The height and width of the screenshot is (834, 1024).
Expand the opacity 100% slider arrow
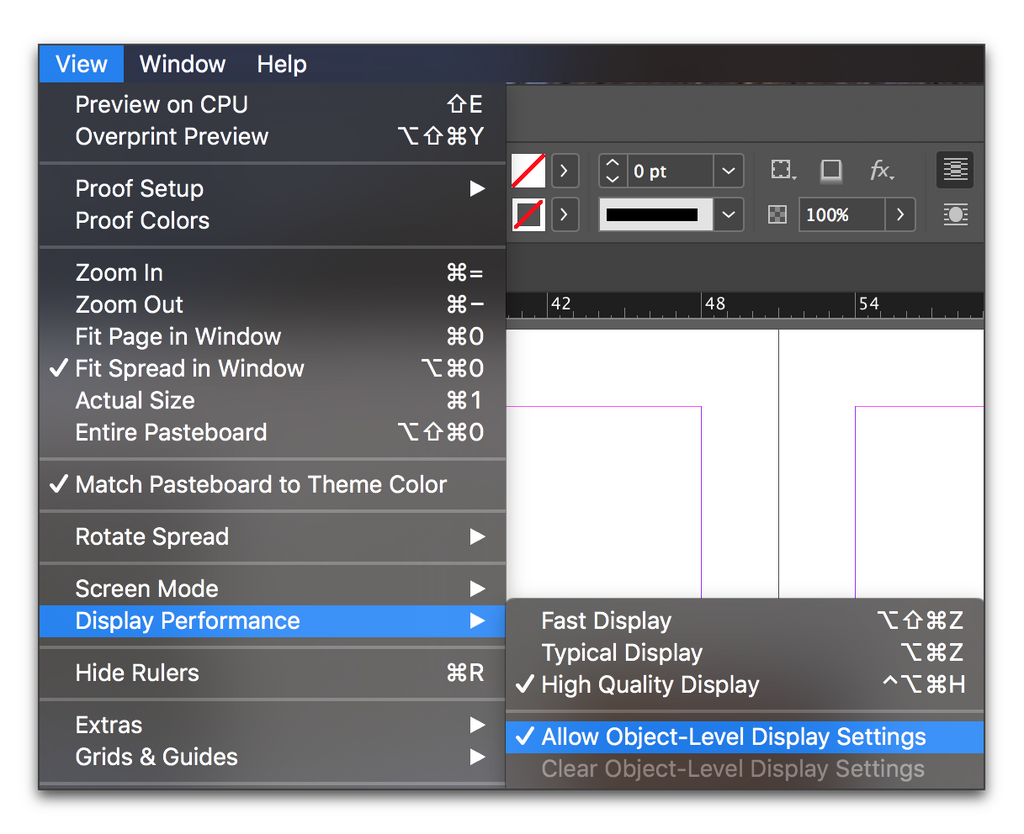coord(900,214)
